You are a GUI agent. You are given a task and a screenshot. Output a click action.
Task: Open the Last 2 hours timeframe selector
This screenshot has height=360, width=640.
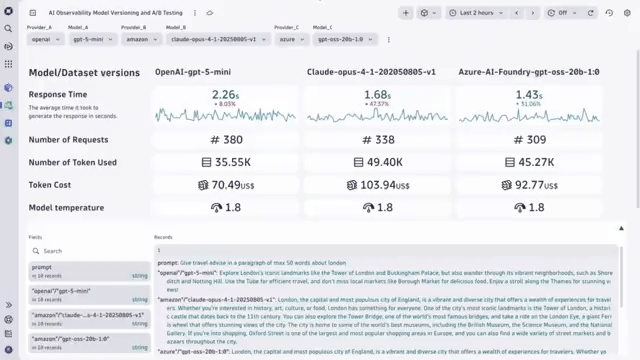click(x=477, y=13)
